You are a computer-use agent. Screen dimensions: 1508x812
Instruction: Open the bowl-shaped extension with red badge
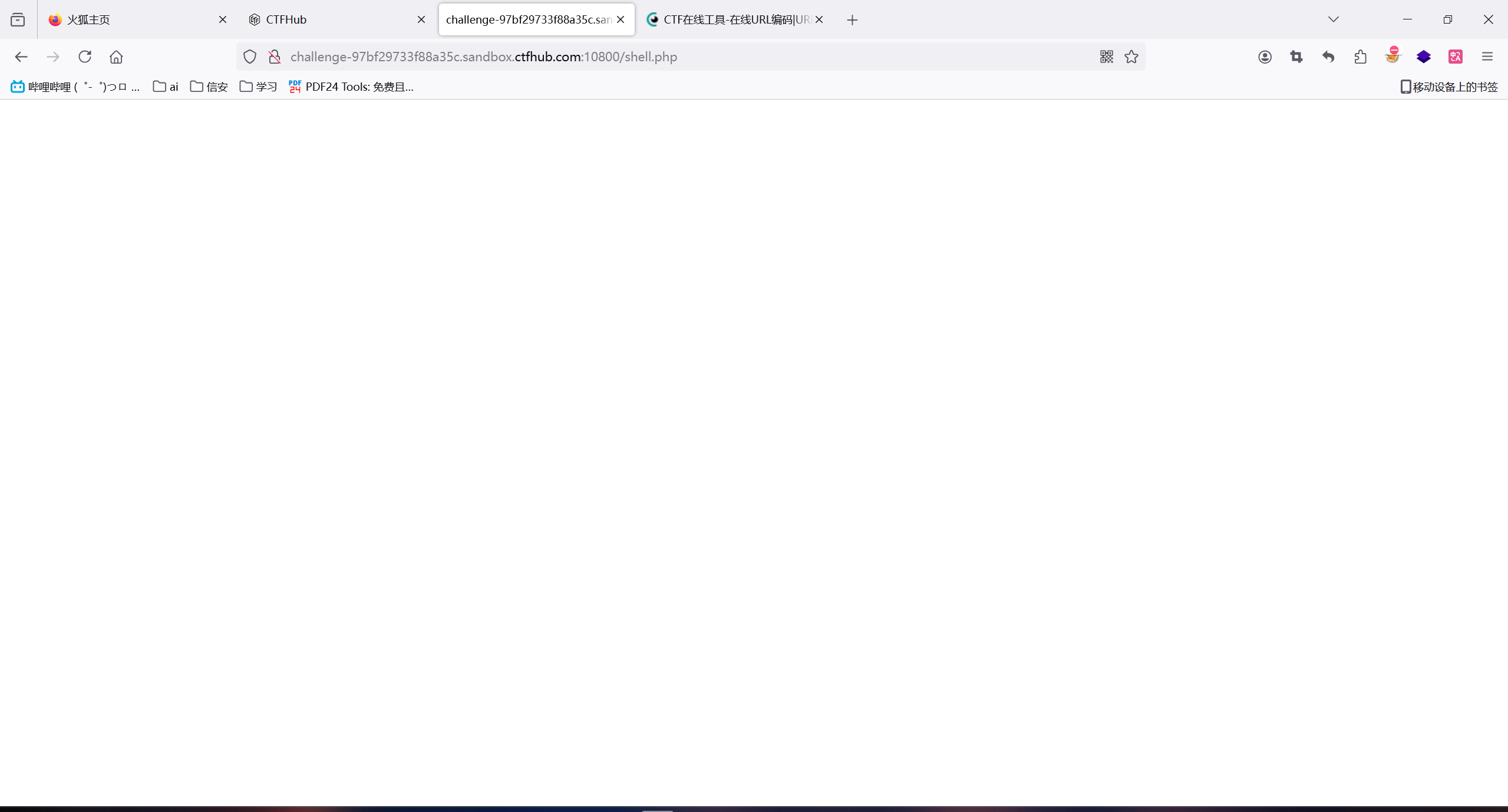point(1392,55)
